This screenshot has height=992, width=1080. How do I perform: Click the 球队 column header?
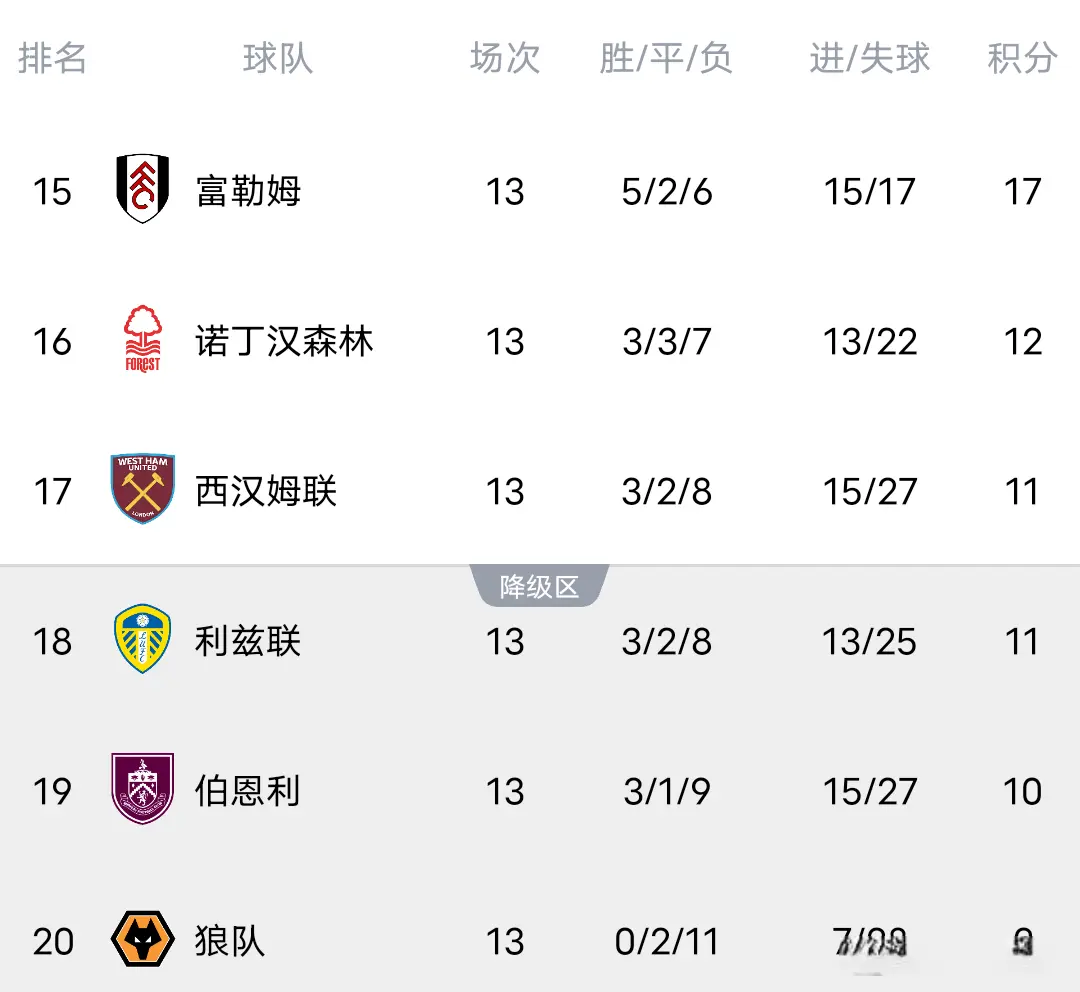[277, 58]
